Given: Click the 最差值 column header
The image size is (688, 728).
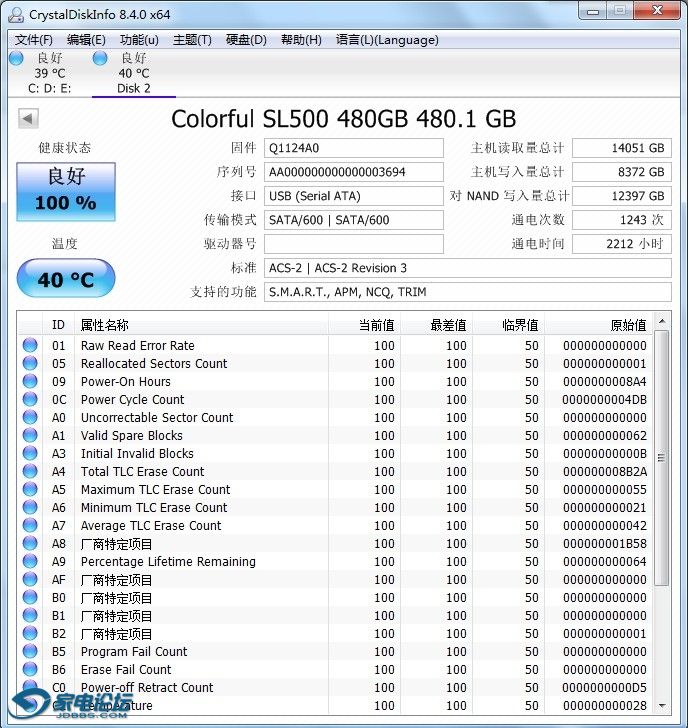Looking at the screenshot, I should 436,325.
